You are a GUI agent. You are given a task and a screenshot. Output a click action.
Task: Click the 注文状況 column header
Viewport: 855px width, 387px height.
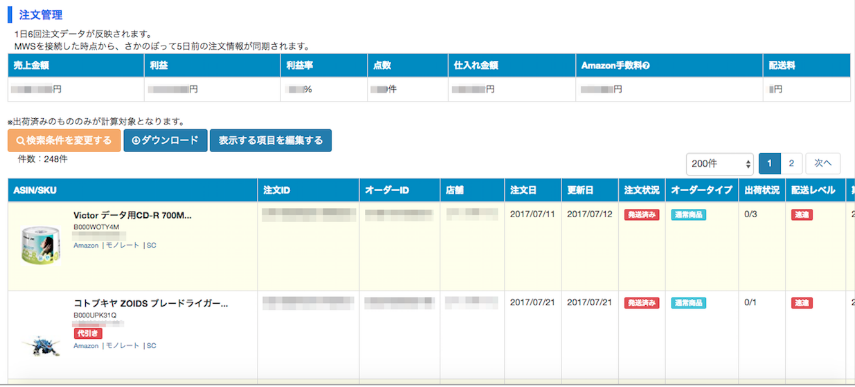click(642, 190)
